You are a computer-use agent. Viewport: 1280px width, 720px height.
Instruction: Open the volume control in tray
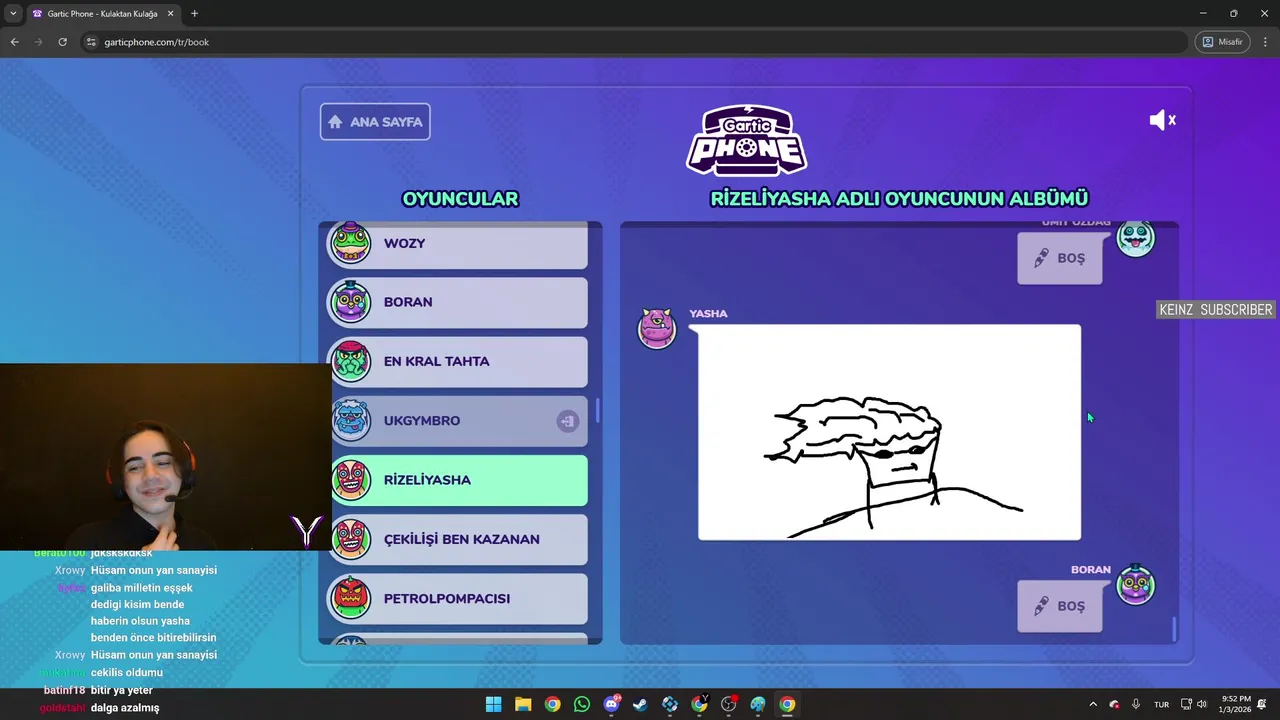(1202, 704)
